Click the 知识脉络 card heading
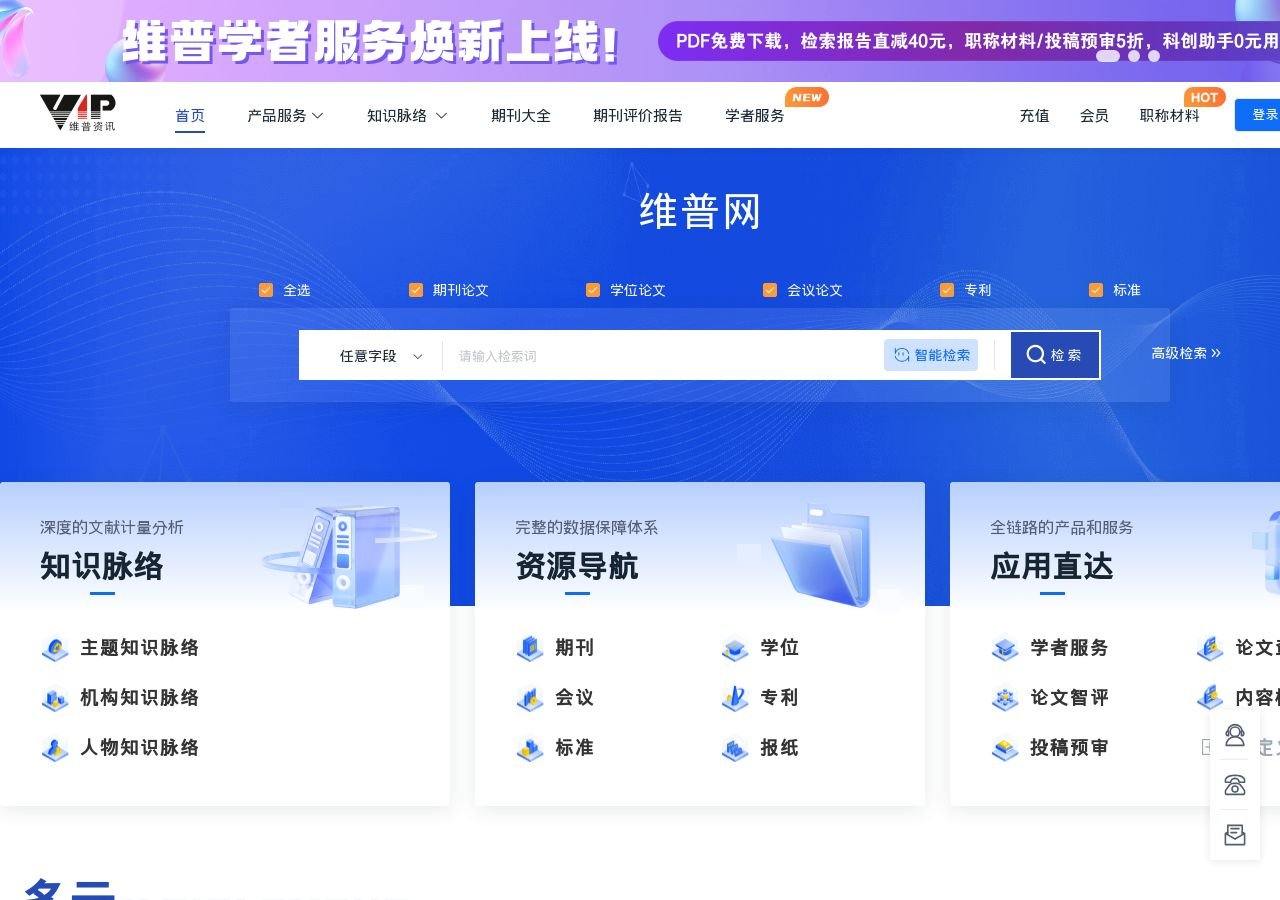Screen dimensions: 1280x900 click(x=101, y=567)
